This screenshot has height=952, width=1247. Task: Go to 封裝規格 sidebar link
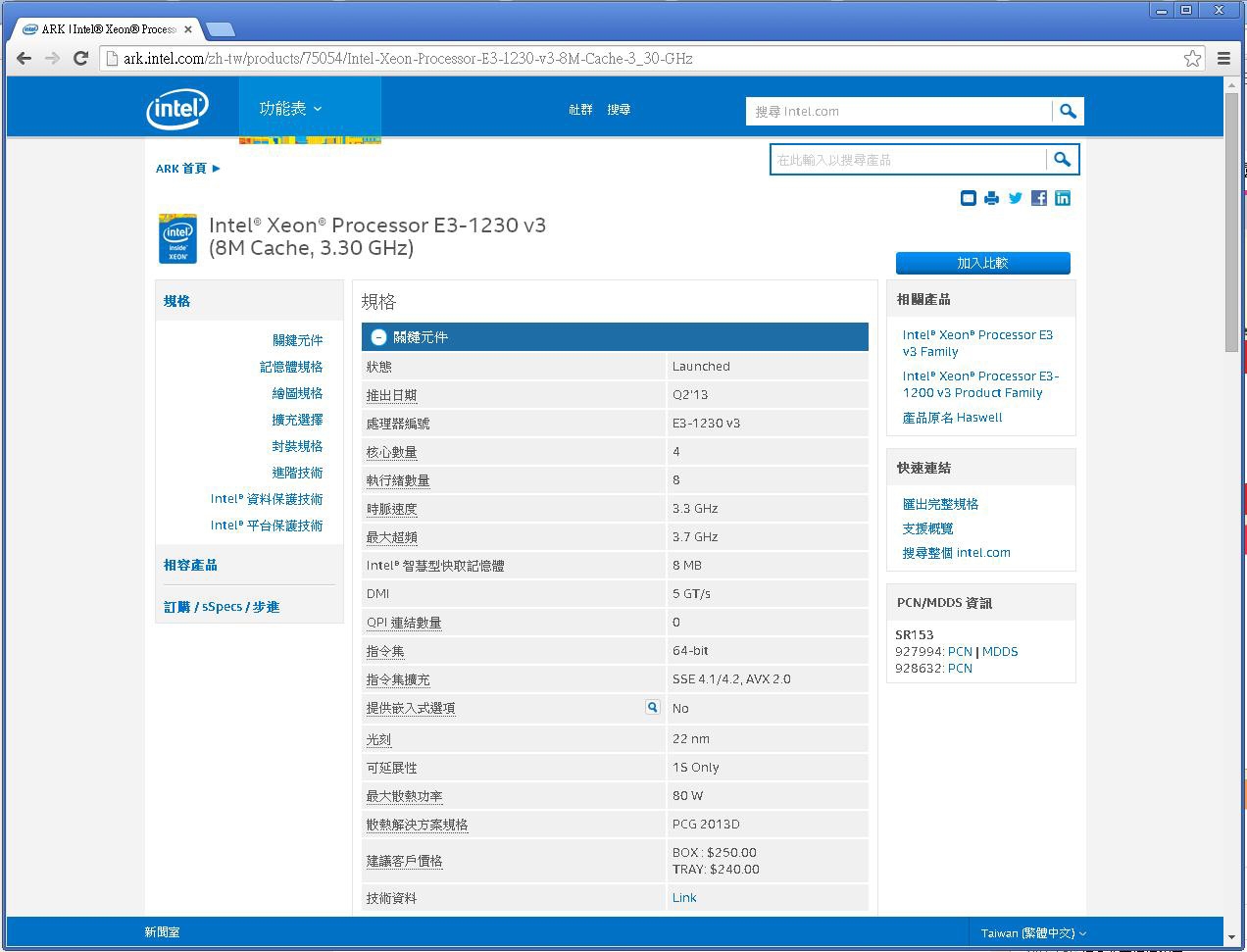[x=297, y=446]
